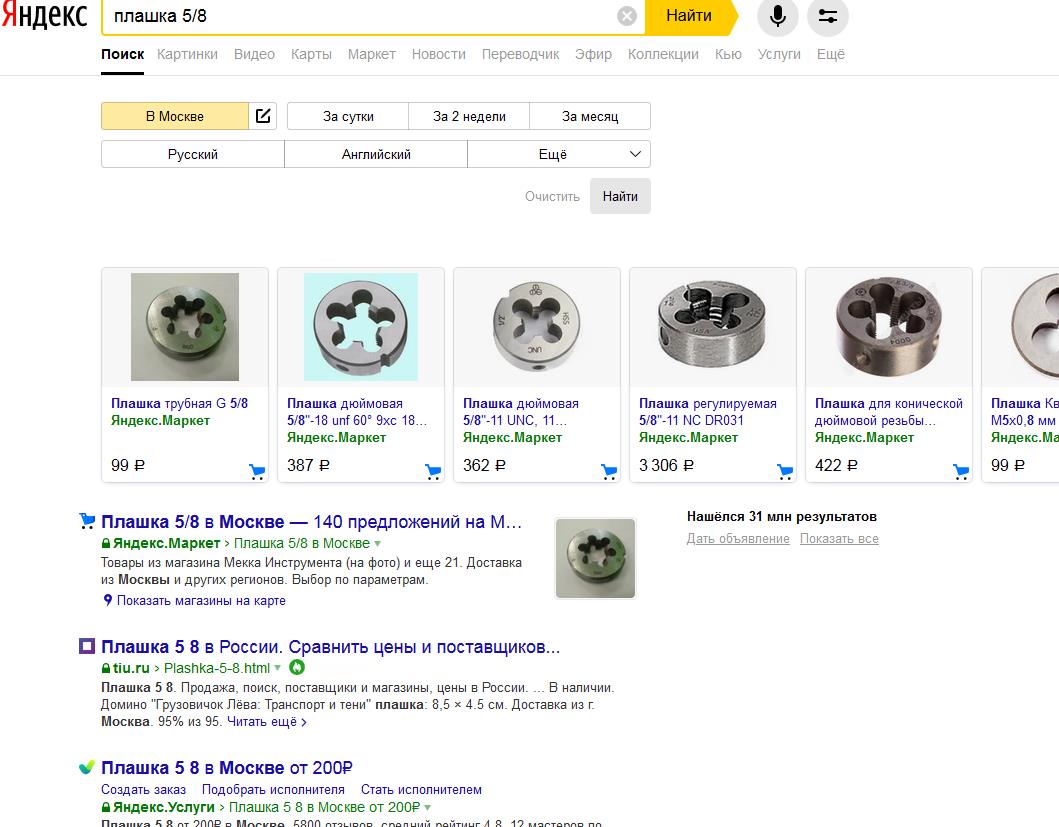Filter results to За сутки
The image size is (1059, 827).
point(348,116)
